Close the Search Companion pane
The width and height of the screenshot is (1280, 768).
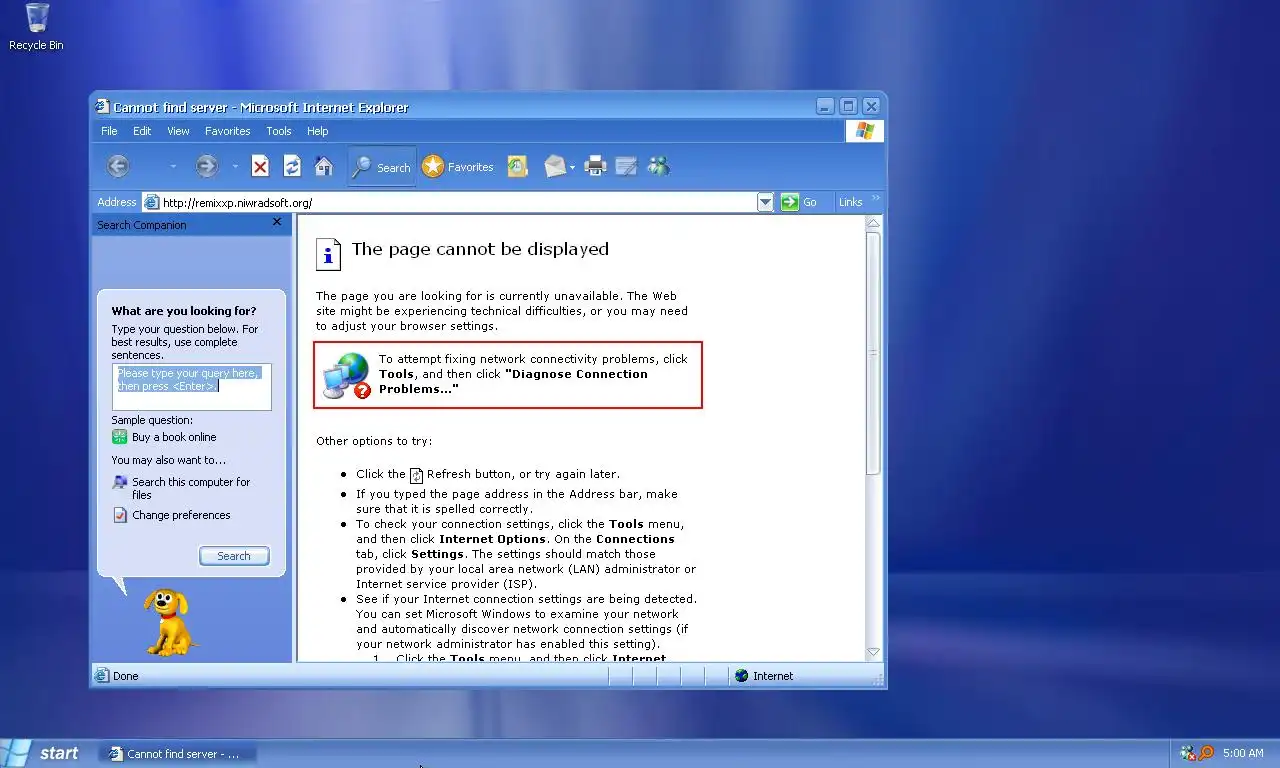coord(277,222)
